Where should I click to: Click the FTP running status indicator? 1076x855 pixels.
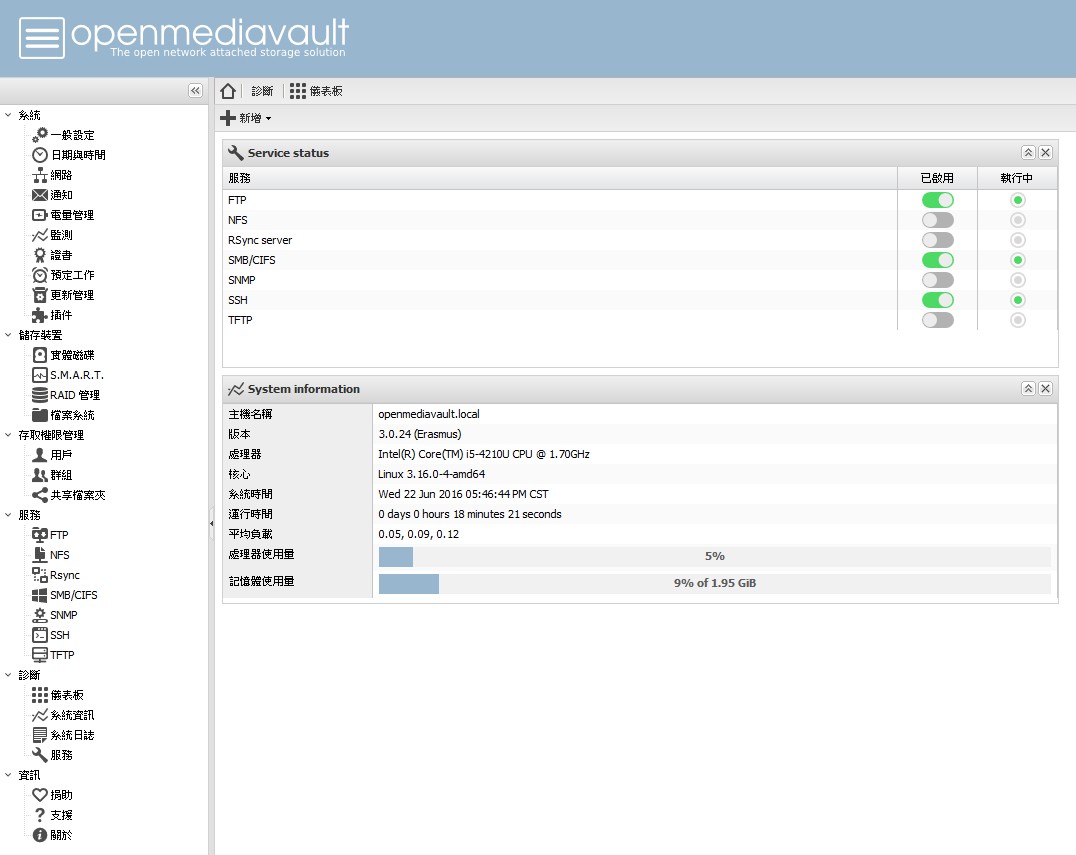point(1018,200)
